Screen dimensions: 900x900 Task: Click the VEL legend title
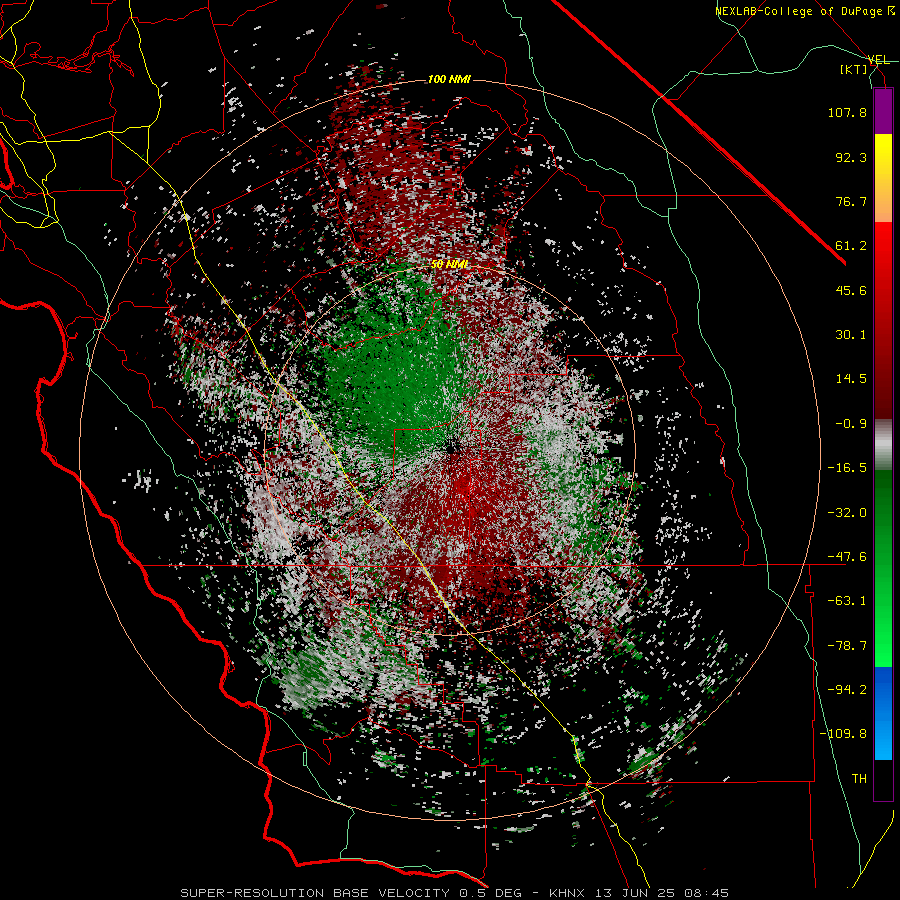[x=878, y=60]
